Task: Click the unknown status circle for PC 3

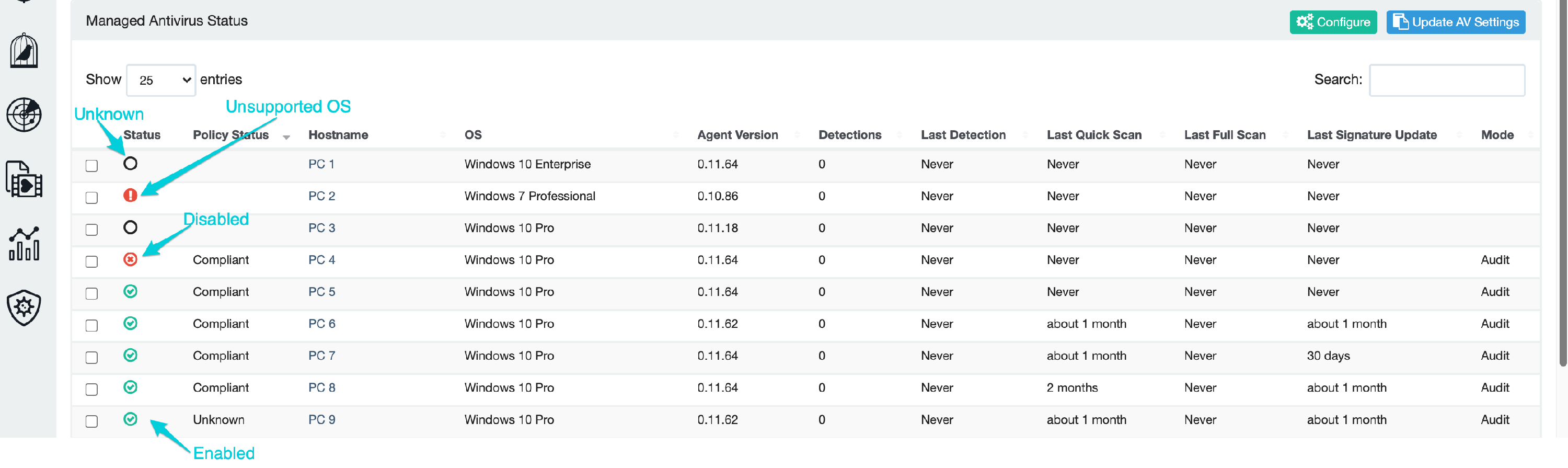Action: (130, 227)
